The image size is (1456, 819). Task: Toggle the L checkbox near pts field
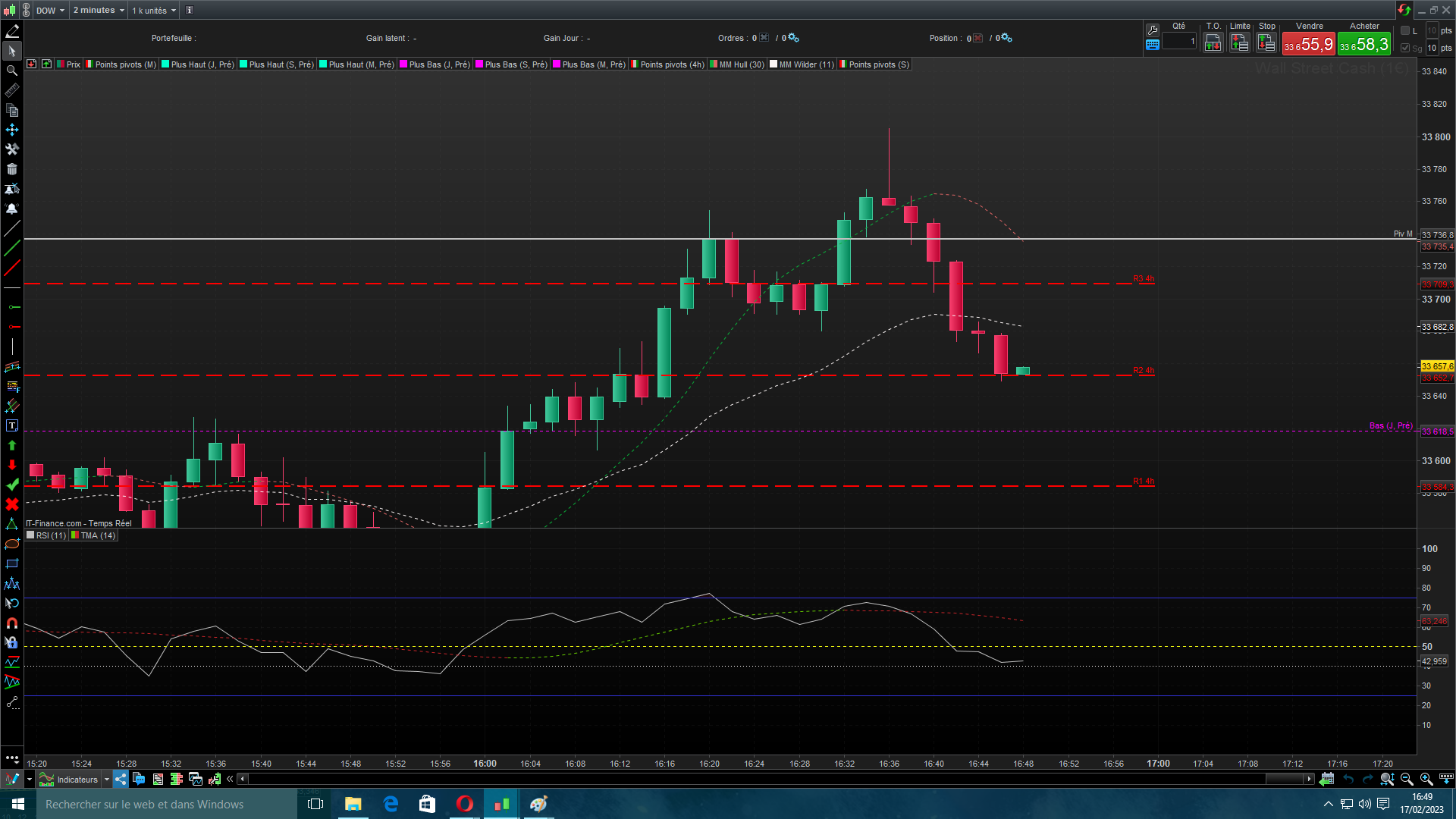1405,30
